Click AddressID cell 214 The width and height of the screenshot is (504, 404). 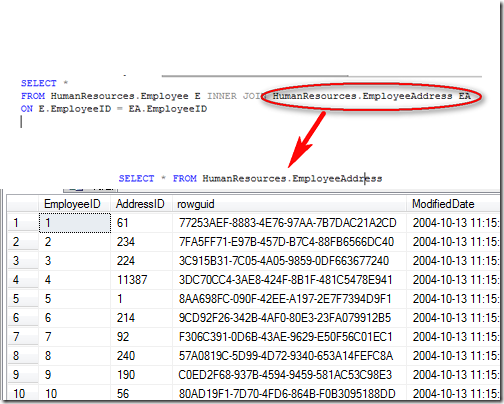pos(142,318)
